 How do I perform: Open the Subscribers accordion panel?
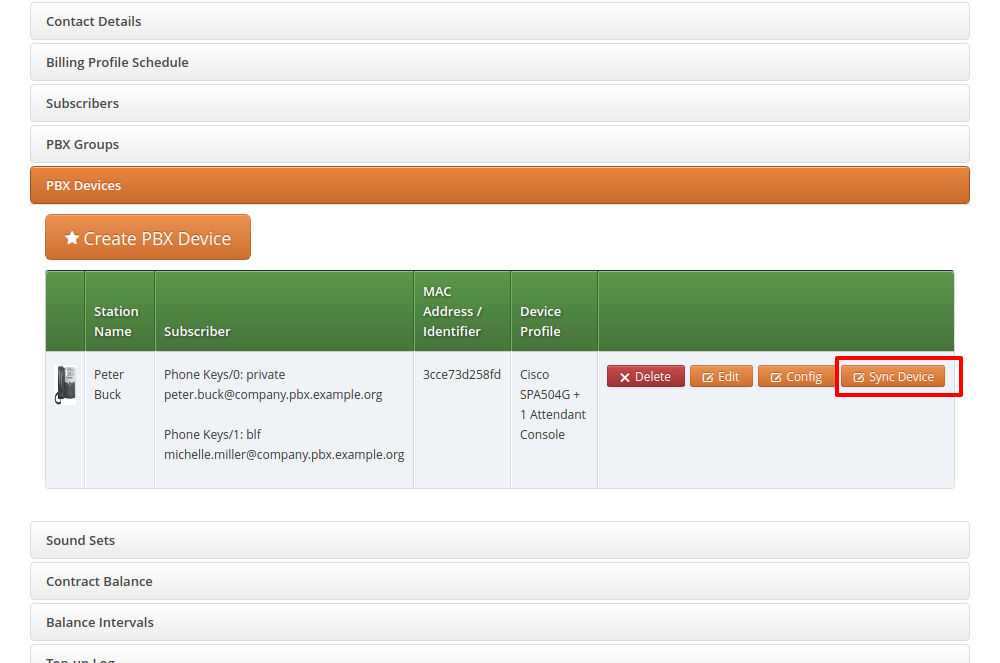point(82,103)
